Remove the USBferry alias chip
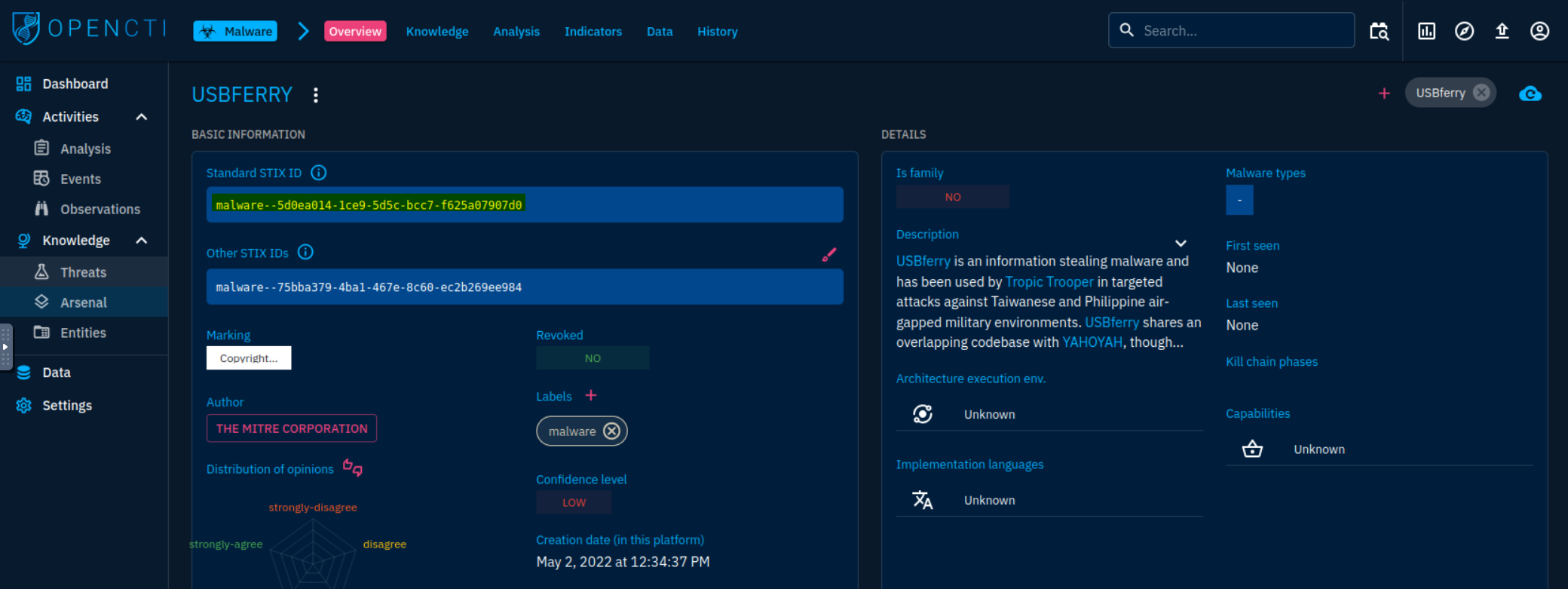Viewport: 1568px width, 589px height. [1481, 93]
